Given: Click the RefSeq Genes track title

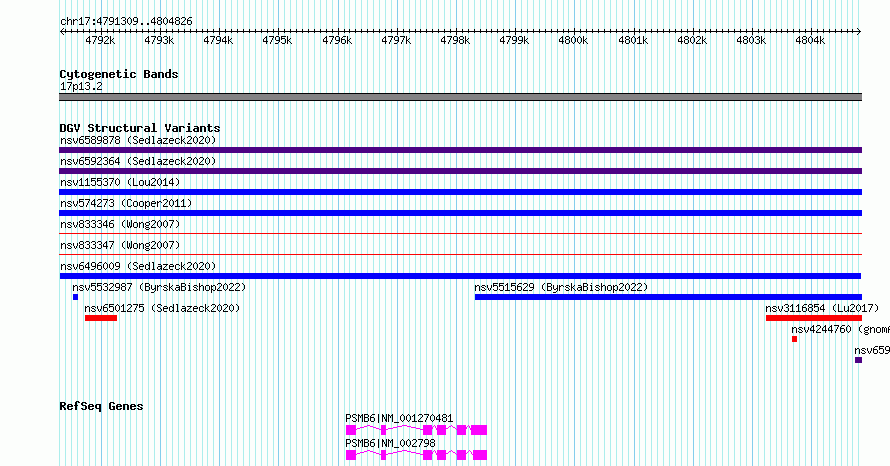Looking at the screenshot, I should [101, 406].
